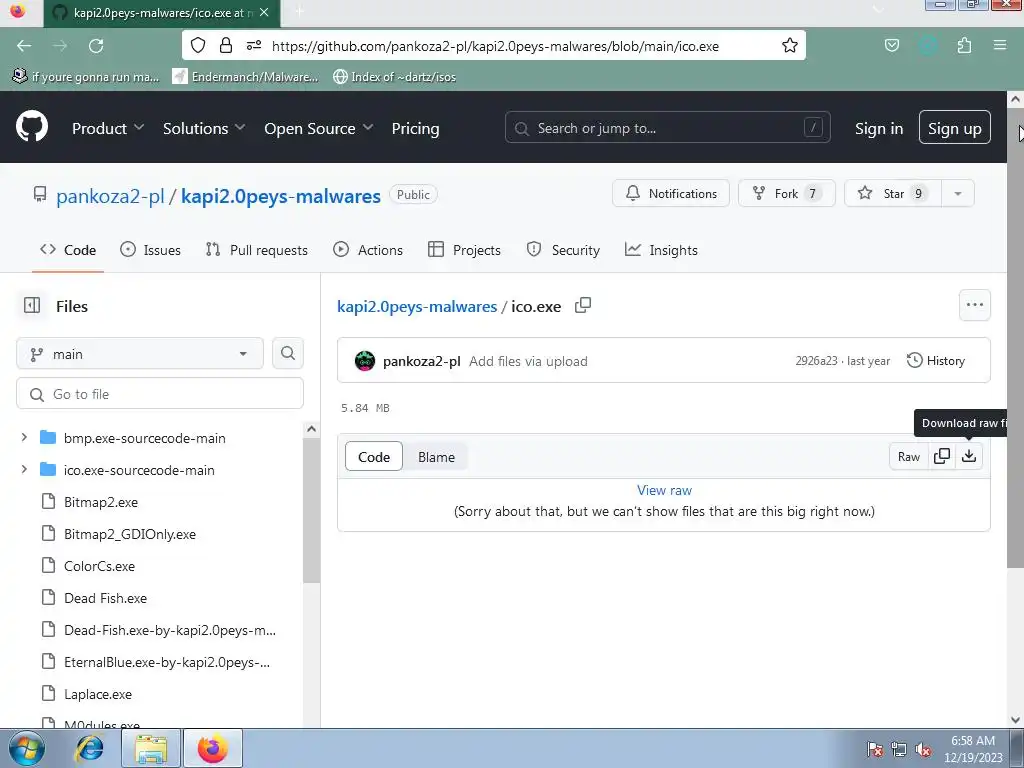The height and width of the screenshot is (768, 1024).
Task: Click the Notifications button
Action: [671, 193]
